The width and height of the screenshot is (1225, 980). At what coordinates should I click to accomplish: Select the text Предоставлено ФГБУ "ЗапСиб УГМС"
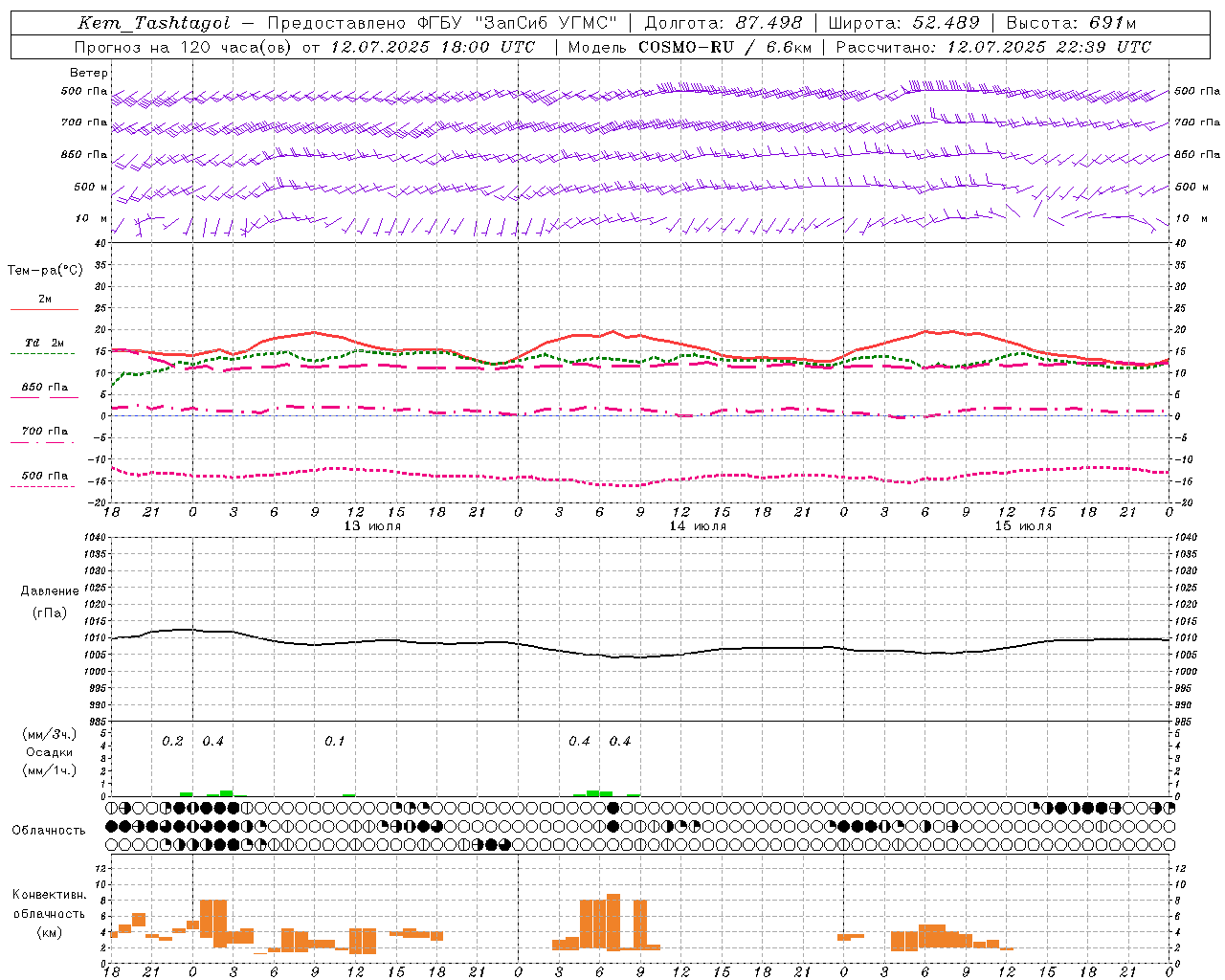[x=442, y=23]
